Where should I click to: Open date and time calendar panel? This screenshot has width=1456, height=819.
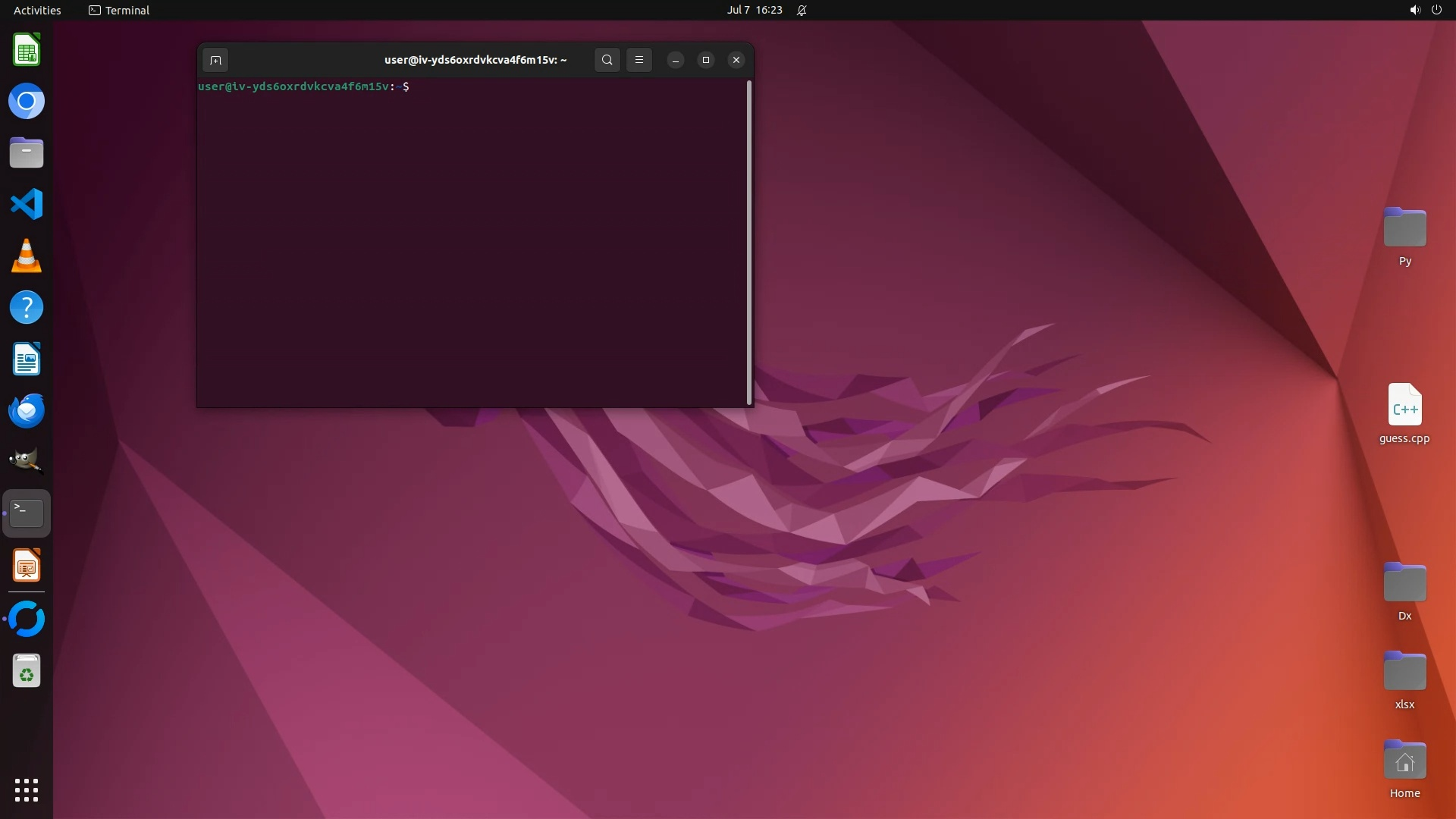pyautogui.click(x=754, y=10)
